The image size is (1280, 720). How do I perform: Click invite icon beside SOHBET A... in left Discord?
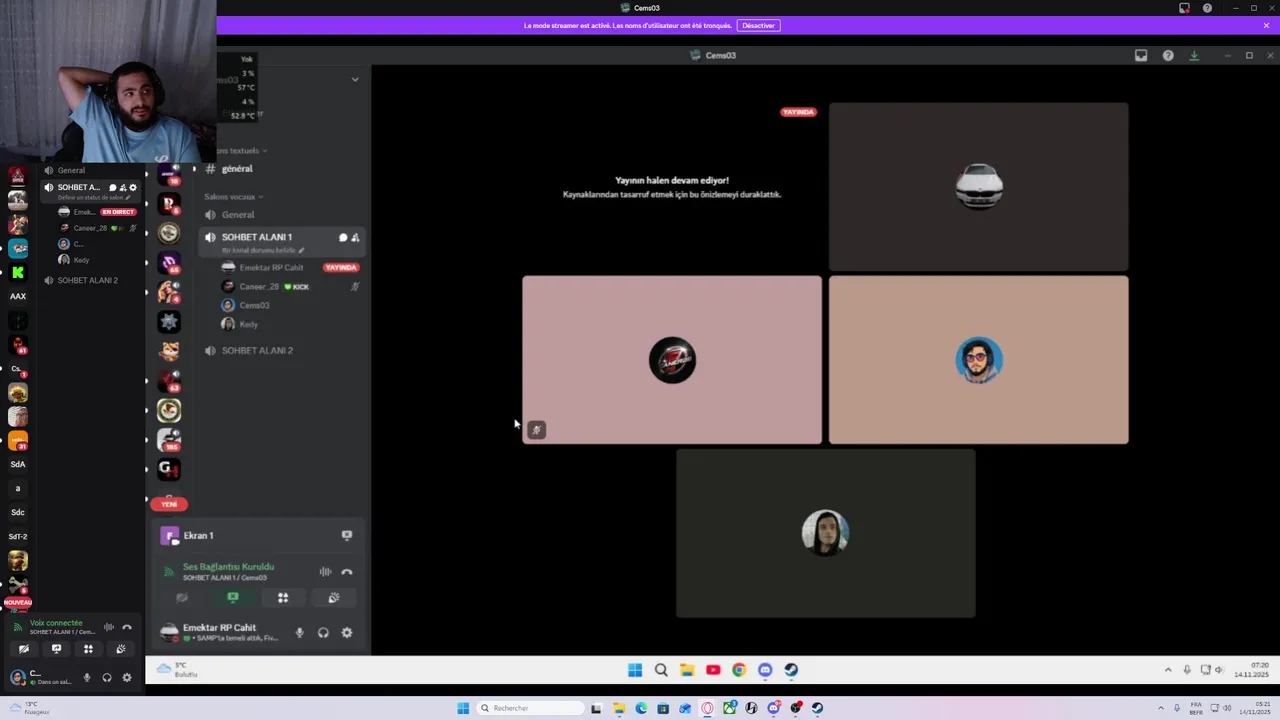(x=123, y=187)
